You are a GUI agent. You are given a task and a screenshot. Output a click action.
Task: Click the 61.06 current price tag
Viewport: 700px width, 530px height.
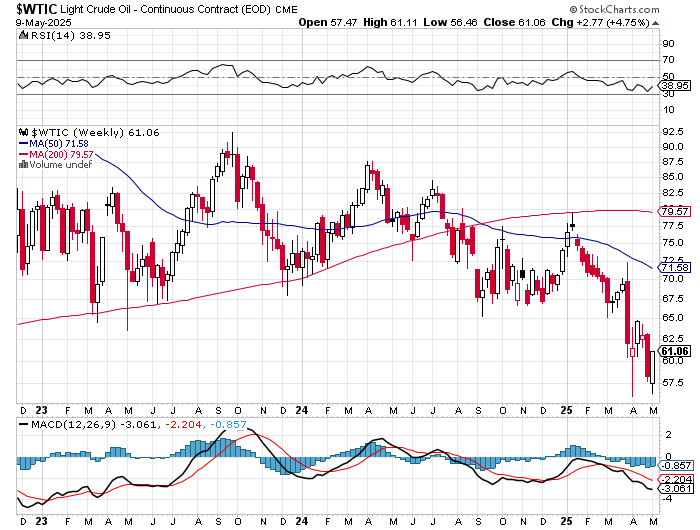677,351
